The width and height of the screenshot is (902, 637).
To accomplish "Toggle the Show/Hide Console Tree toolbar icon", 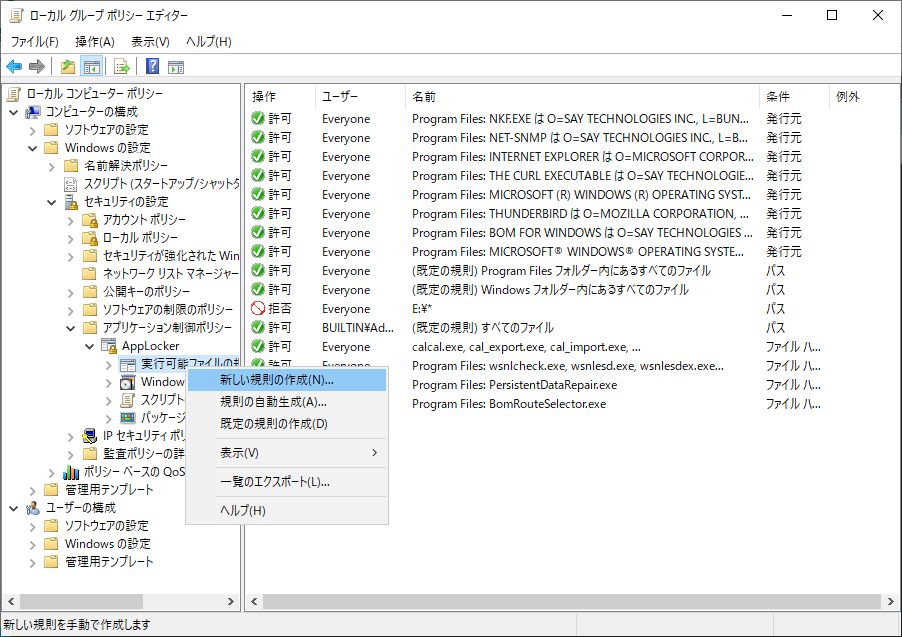I will point(91,66).
